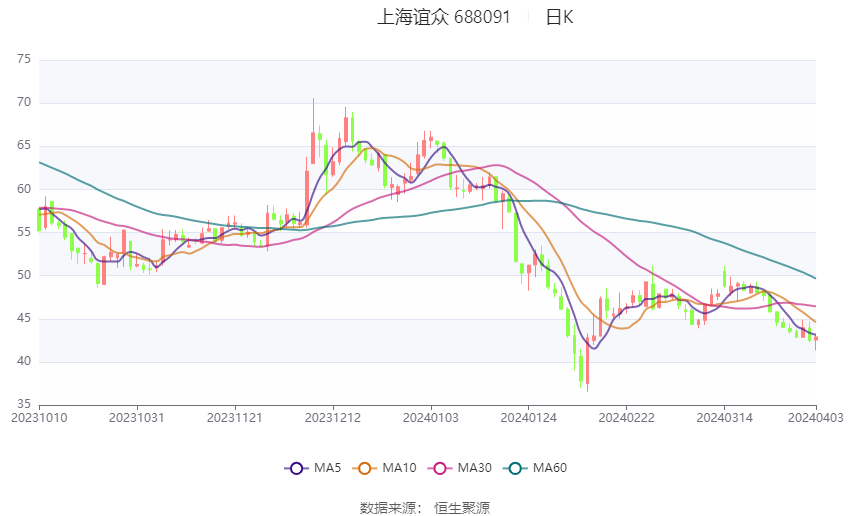Click the 20231212 date axis label
Viewport: 850px width, 516px height.
(x=333, y=418)
